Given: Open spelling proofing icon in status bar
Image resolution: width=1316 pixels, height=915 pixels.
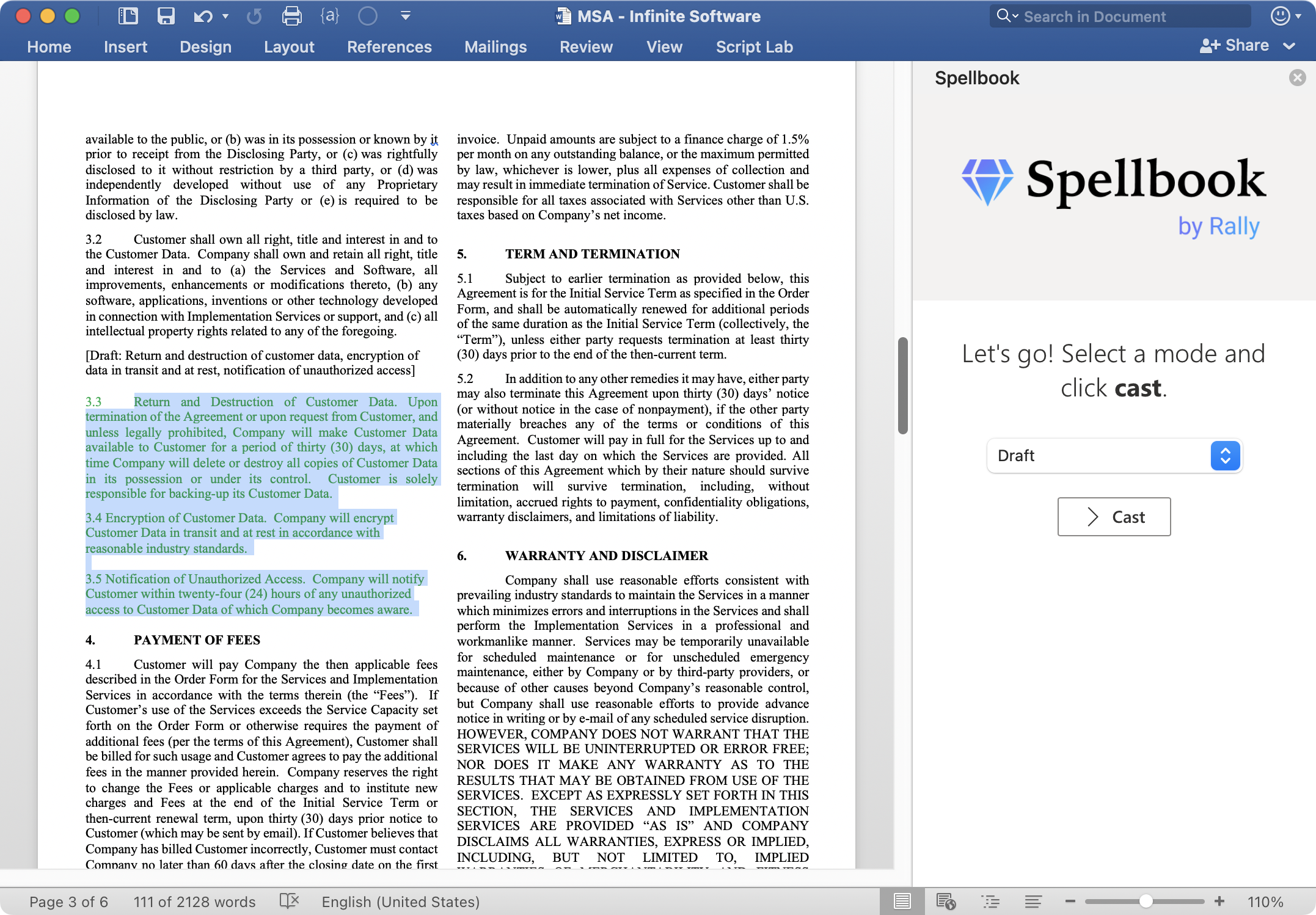Looking at the screenshot, I should tap(289, 901).
